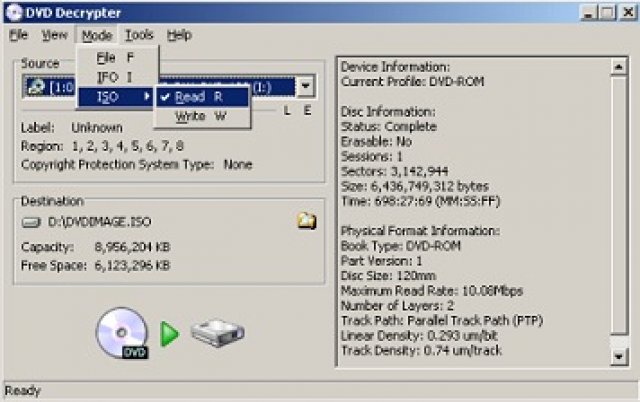Click the DVD Decrypter title bar icon
Viewport: 640px width, 402px height.
pos(14,13)
